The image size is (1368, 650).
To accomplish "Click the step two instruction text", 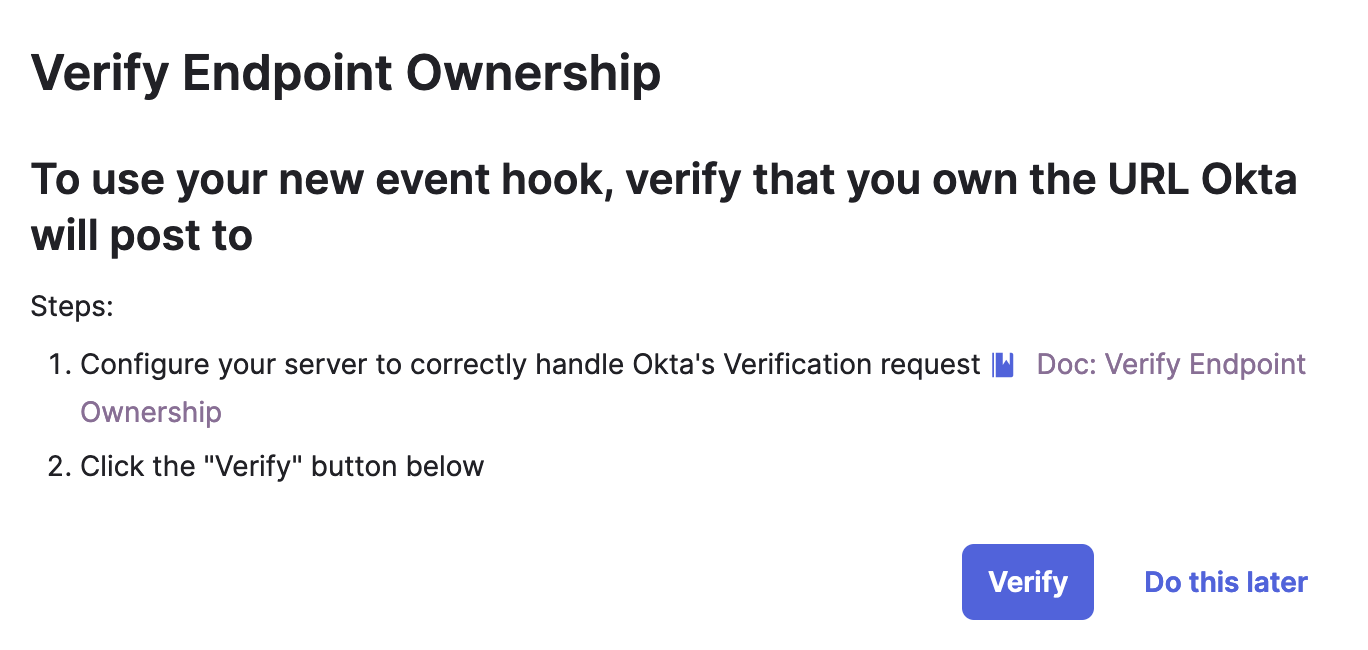I will [x=282, y=466].
